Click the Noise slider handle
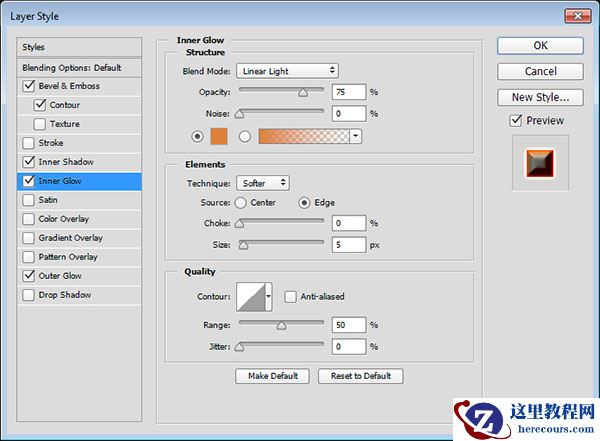The width and height of the screenshot is (600, 441). (x=240, y=114)
